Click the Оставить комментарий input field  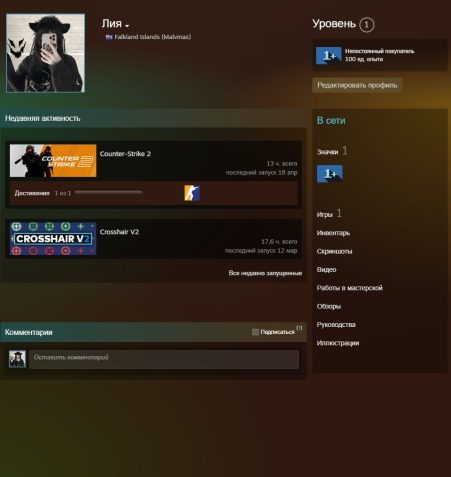pyautogui.click(x=164, y=359)
